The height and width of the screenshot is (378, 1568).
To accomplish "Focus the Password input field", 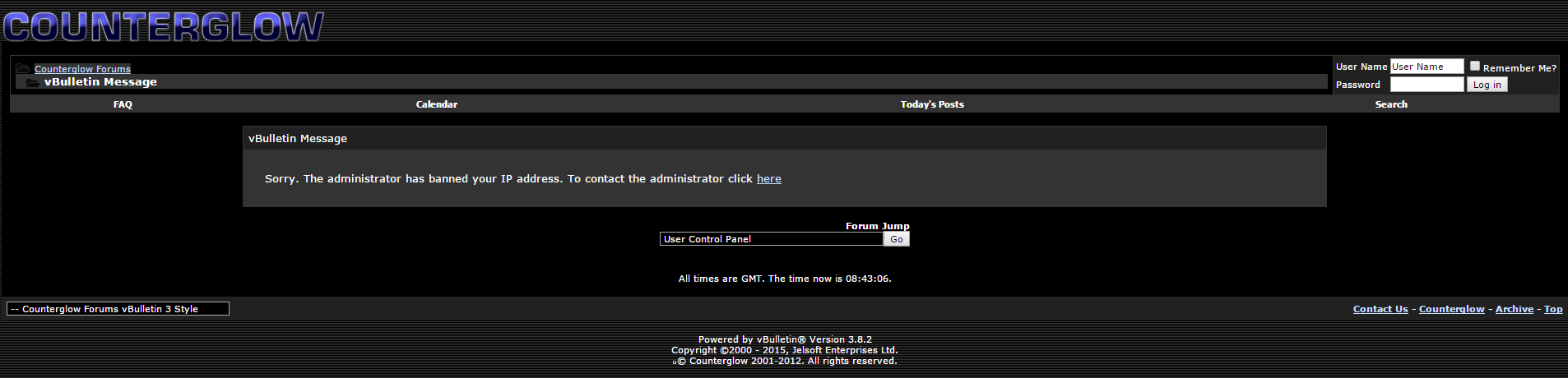I will tap(1427, 85).
